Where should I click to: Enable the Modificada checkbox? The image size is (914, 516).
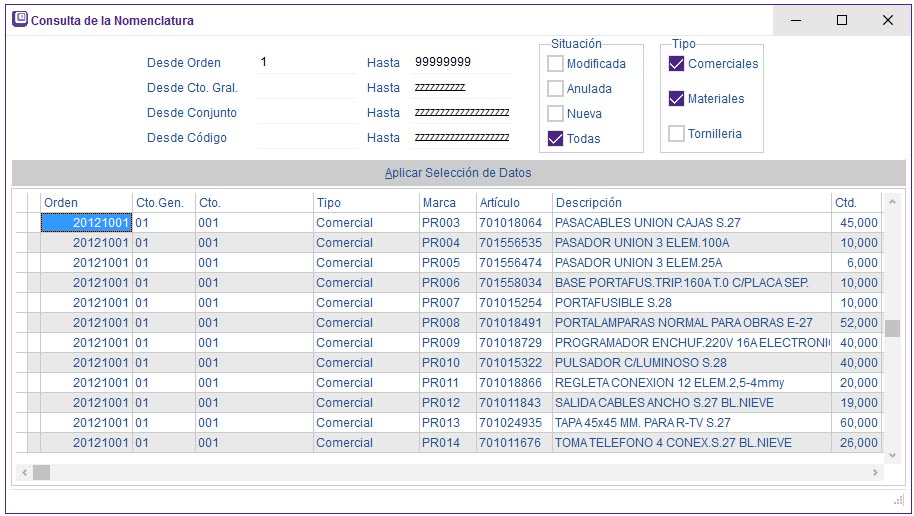tap(555, 64)
